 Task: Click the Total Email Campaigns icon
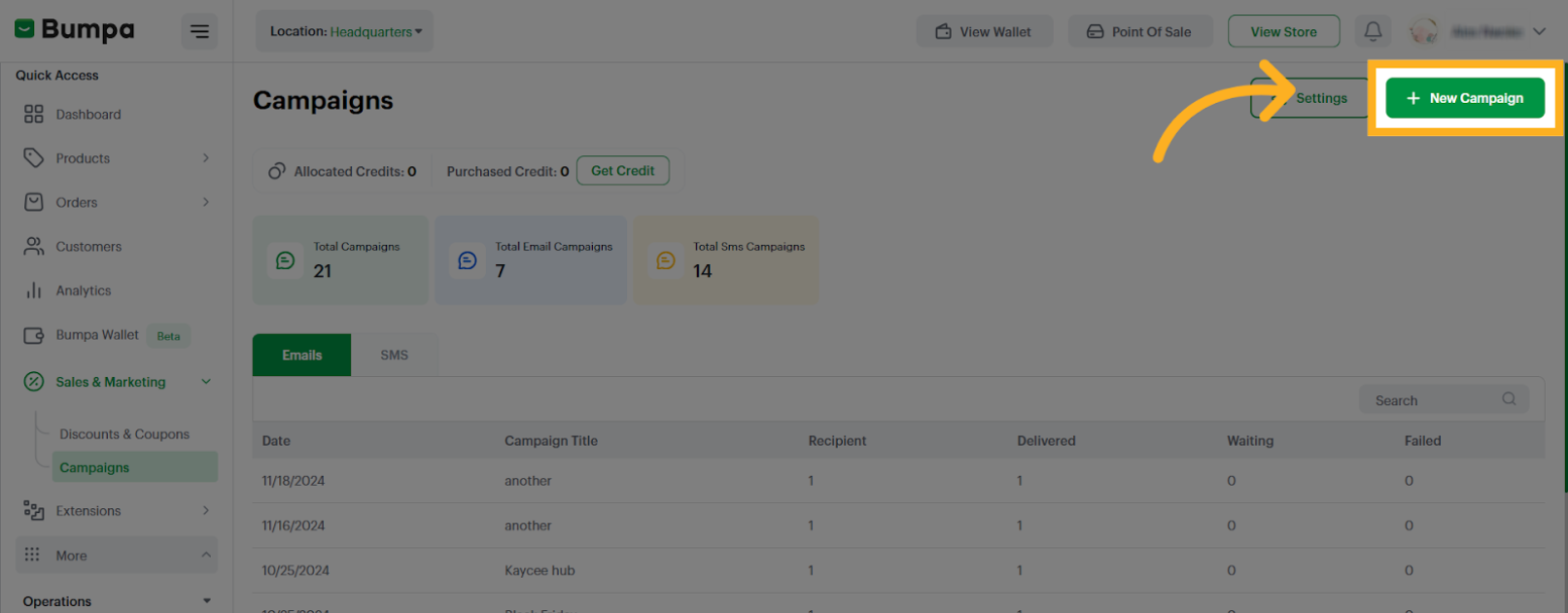click(x=468, y=260)
